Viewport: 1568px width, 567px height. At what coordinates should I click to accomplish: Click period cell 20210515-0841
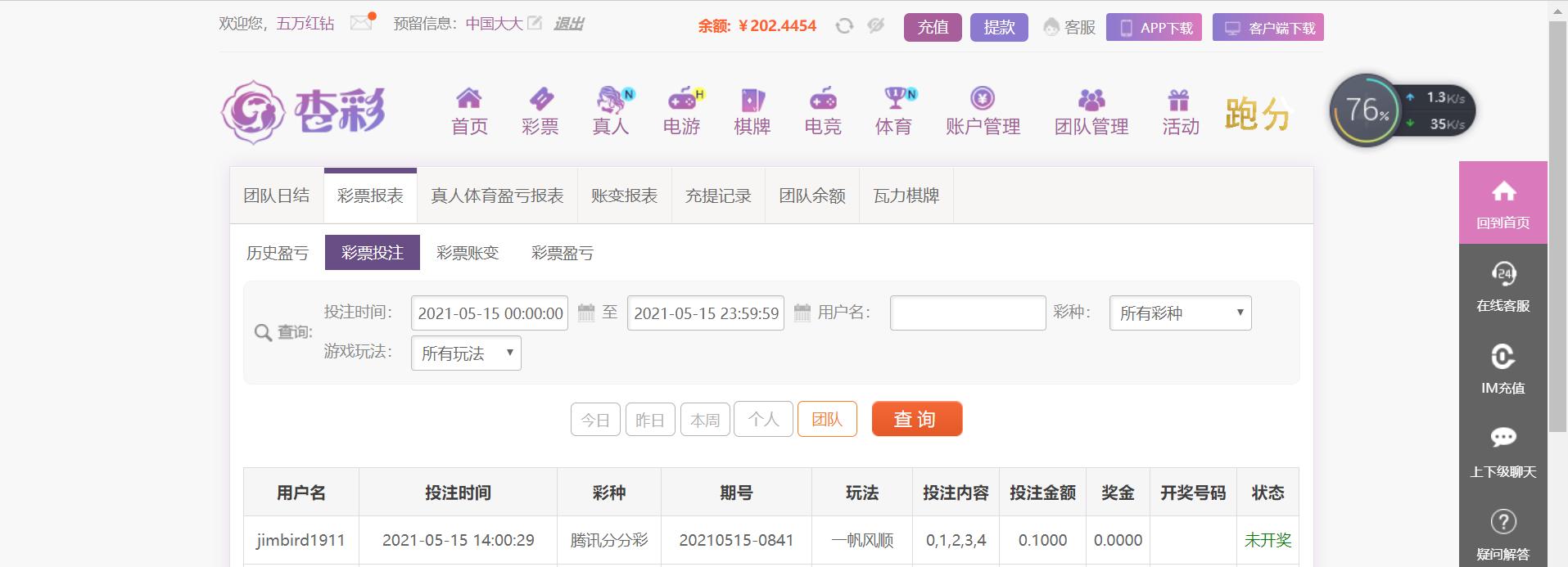click(x=736, y=540)
